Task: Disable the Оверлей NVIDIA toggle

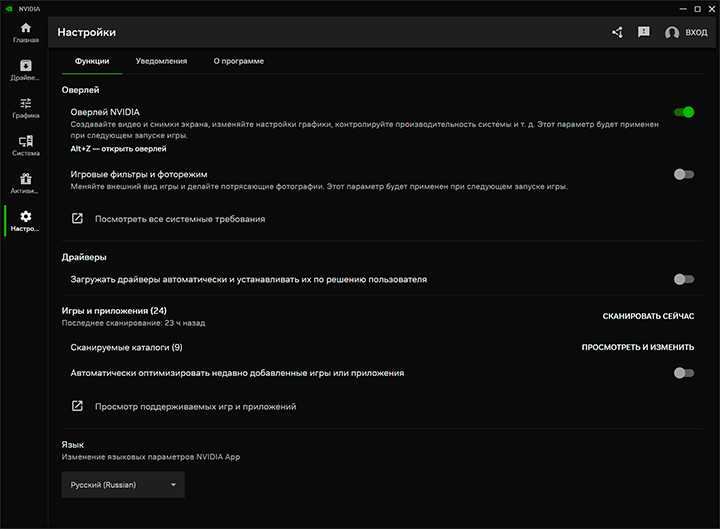Action: pyautogui.click(x=684, y=112)
